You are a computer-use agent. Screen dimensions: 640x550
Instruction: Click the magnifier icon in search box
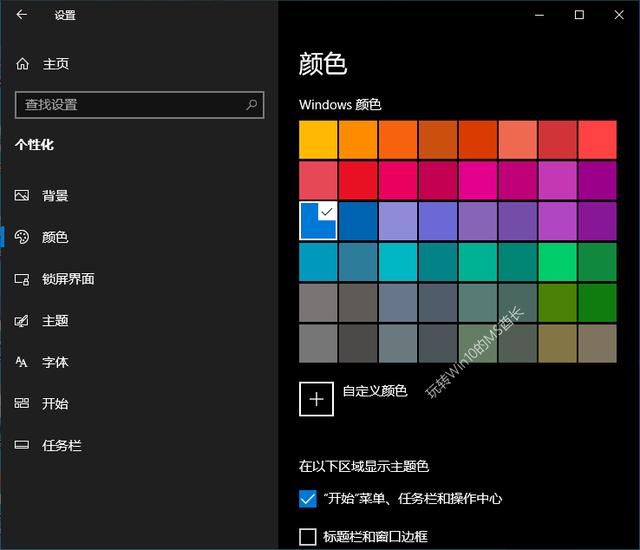coord(251,105)
